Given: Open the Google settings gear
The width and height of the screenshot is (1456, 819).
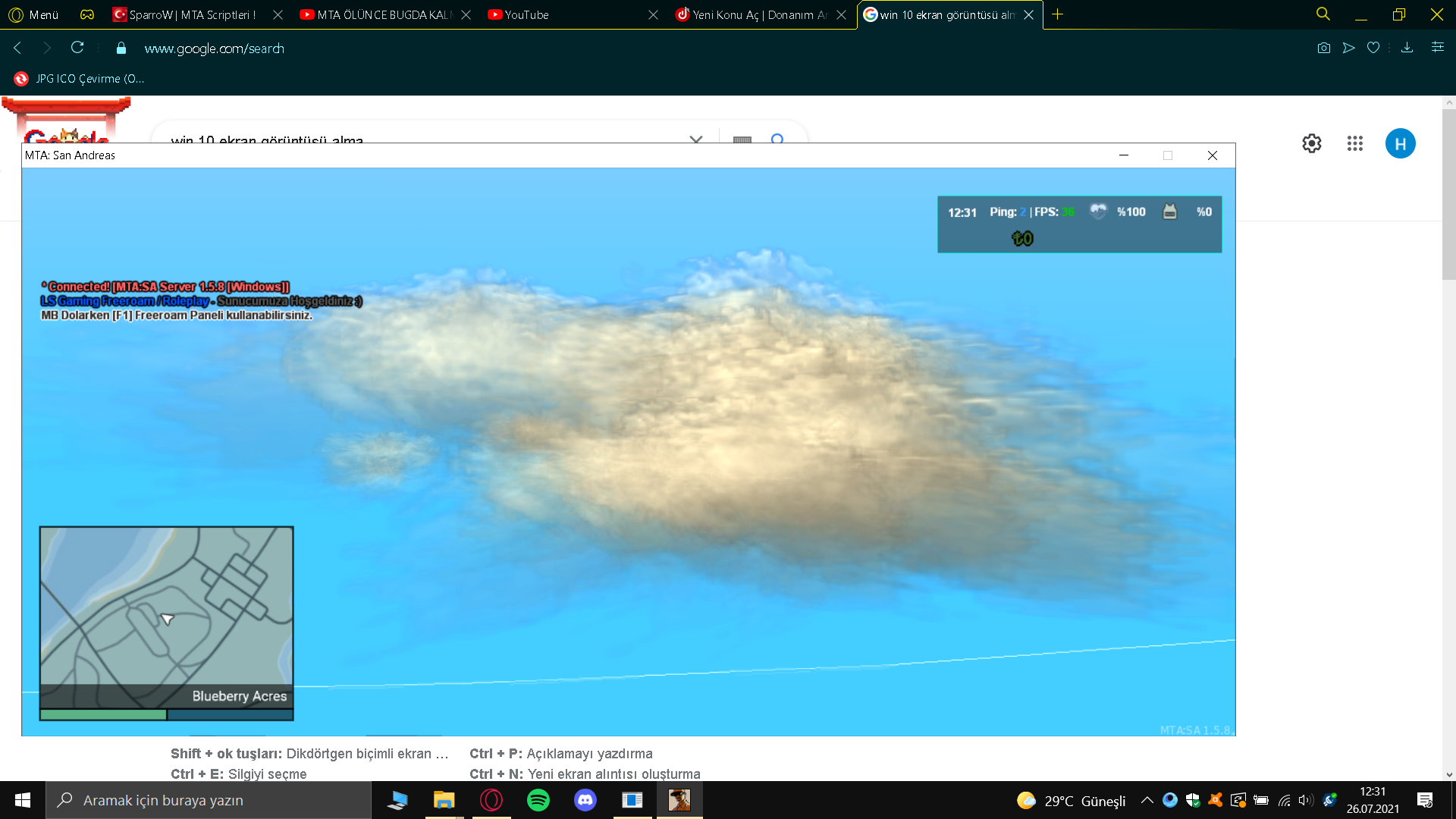Looking at the screenshot, I should coord(1312,143).
